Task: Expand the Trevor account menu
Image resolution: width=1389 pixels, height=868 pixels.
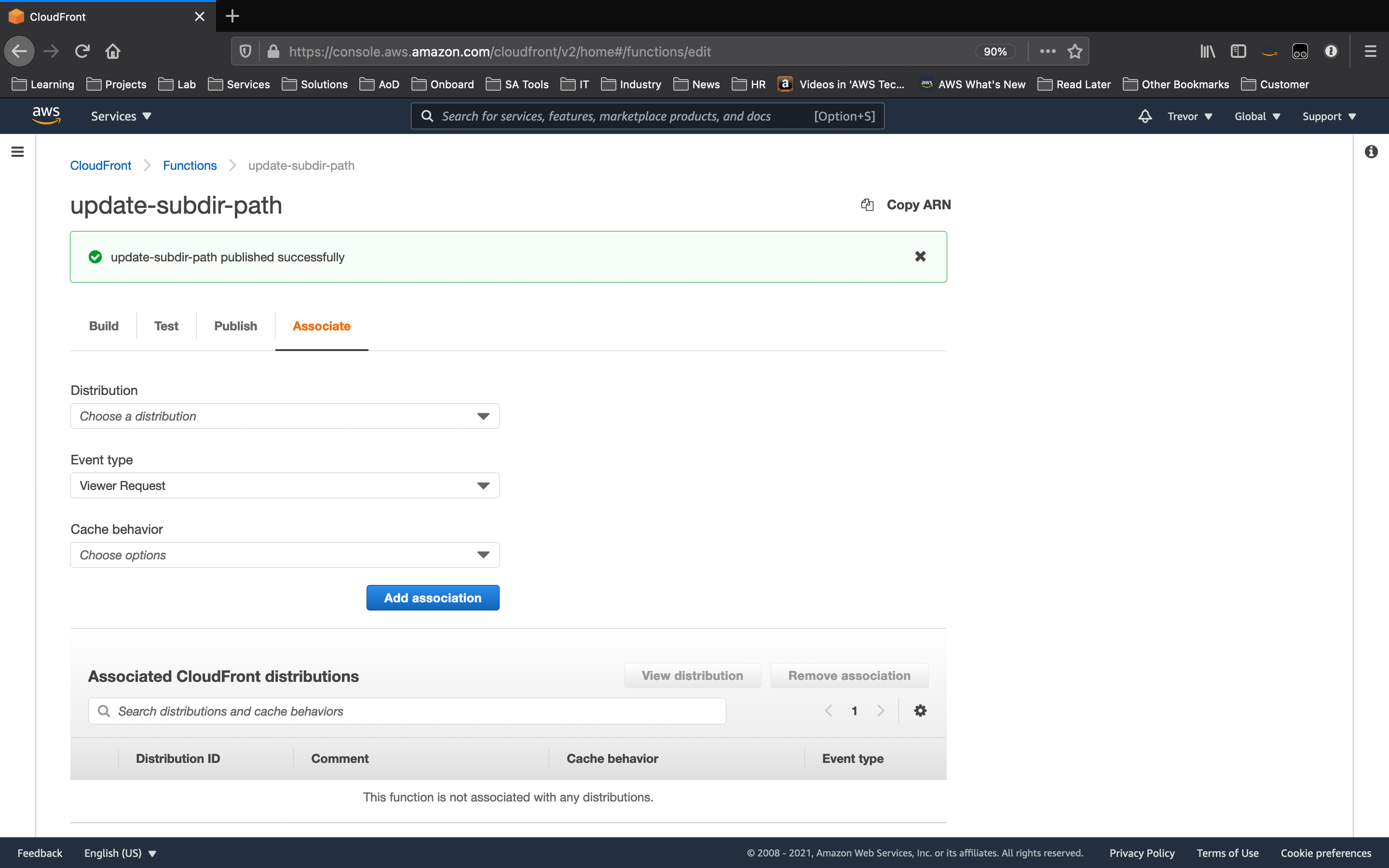Action: (x=1189, y=116)
